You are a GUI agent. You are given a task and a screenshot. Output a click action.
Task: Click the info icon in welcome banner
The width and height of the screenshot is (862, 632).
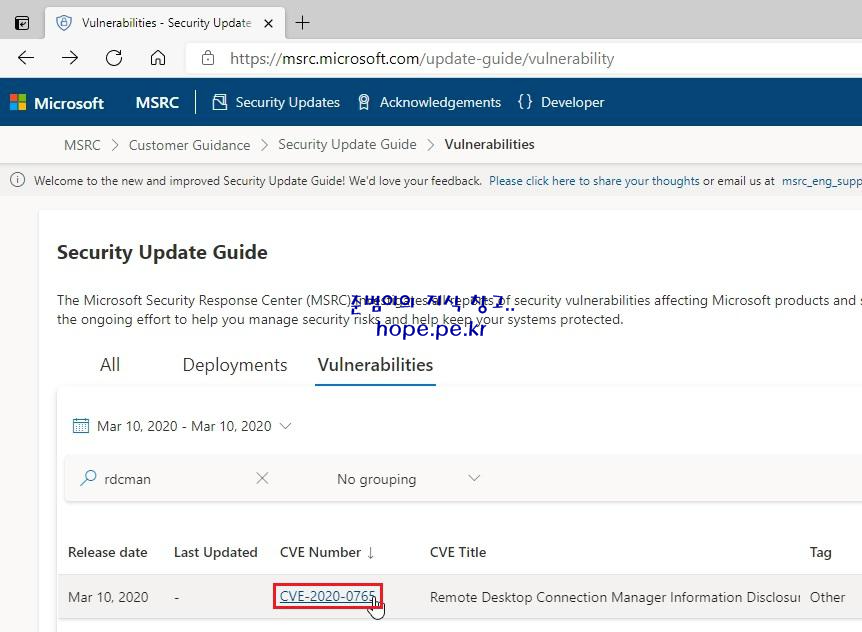pos(17,180)
